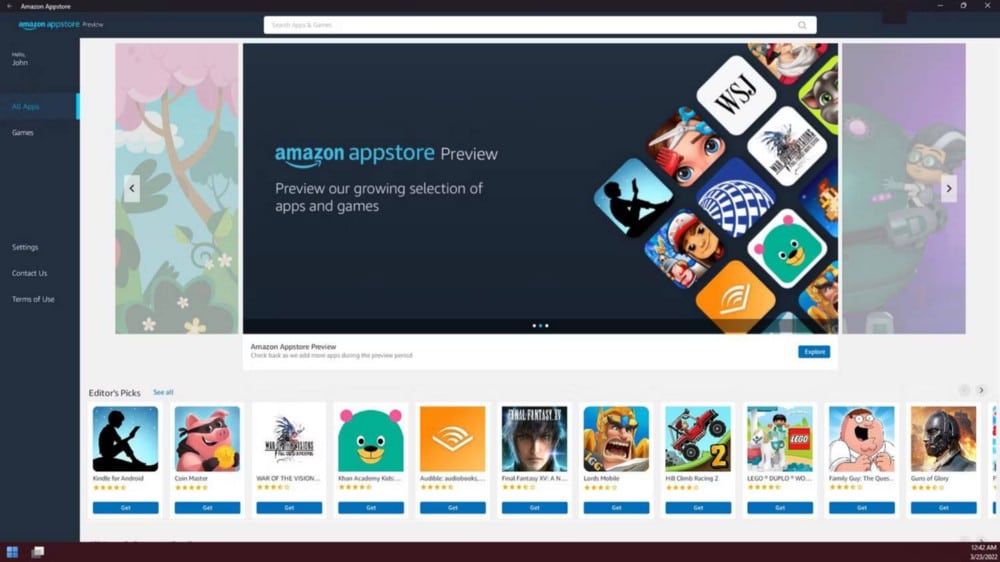Click the Explore button on the banner

tap(814, 351)
